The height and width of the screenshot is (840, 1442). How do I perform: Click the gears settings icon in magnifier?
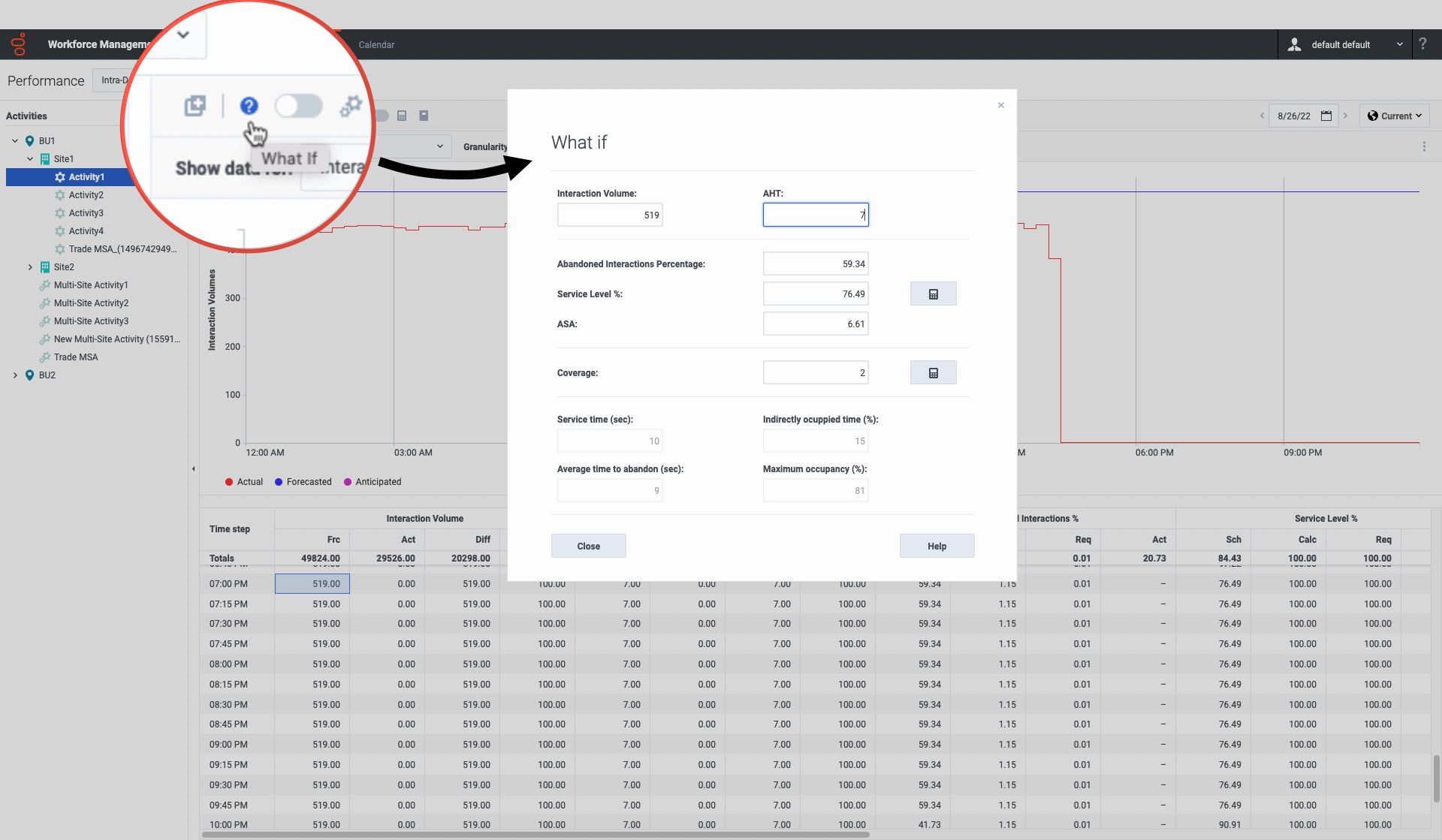[x=350, y=106]
